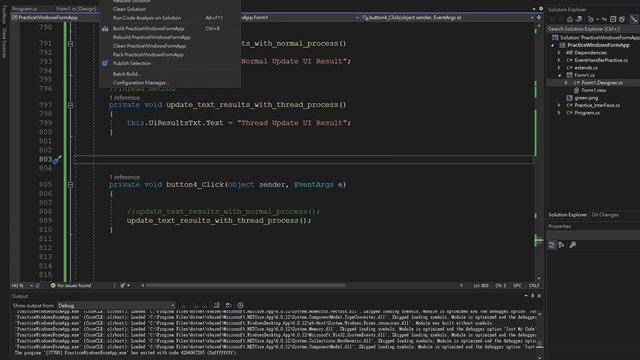Select Form1.resx in Solution Explorer
The width and height of the screenshot is (640, 360).
point(593,90)
